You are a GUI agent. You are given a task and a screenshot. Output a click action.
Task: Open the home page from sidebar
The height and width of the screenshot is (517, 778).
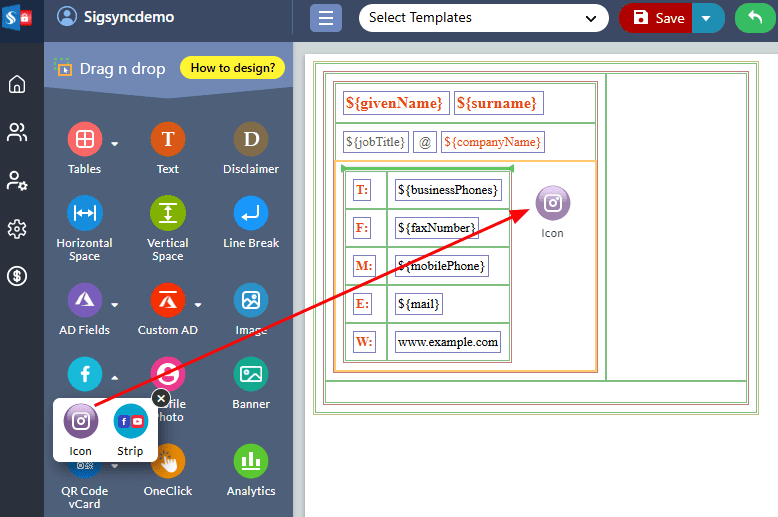pyautogui.click(x=17, y=84)
